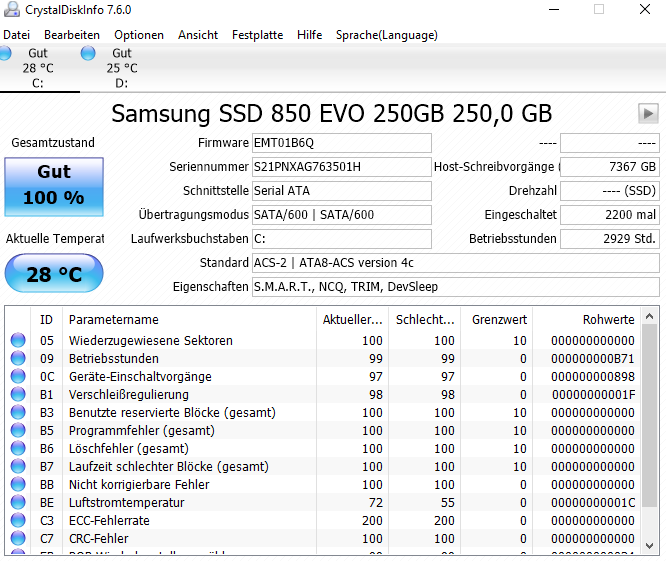This screenshot has height=561, width=666.
Task: Click blue status orb for drive D:
Action: pos(88,53)
